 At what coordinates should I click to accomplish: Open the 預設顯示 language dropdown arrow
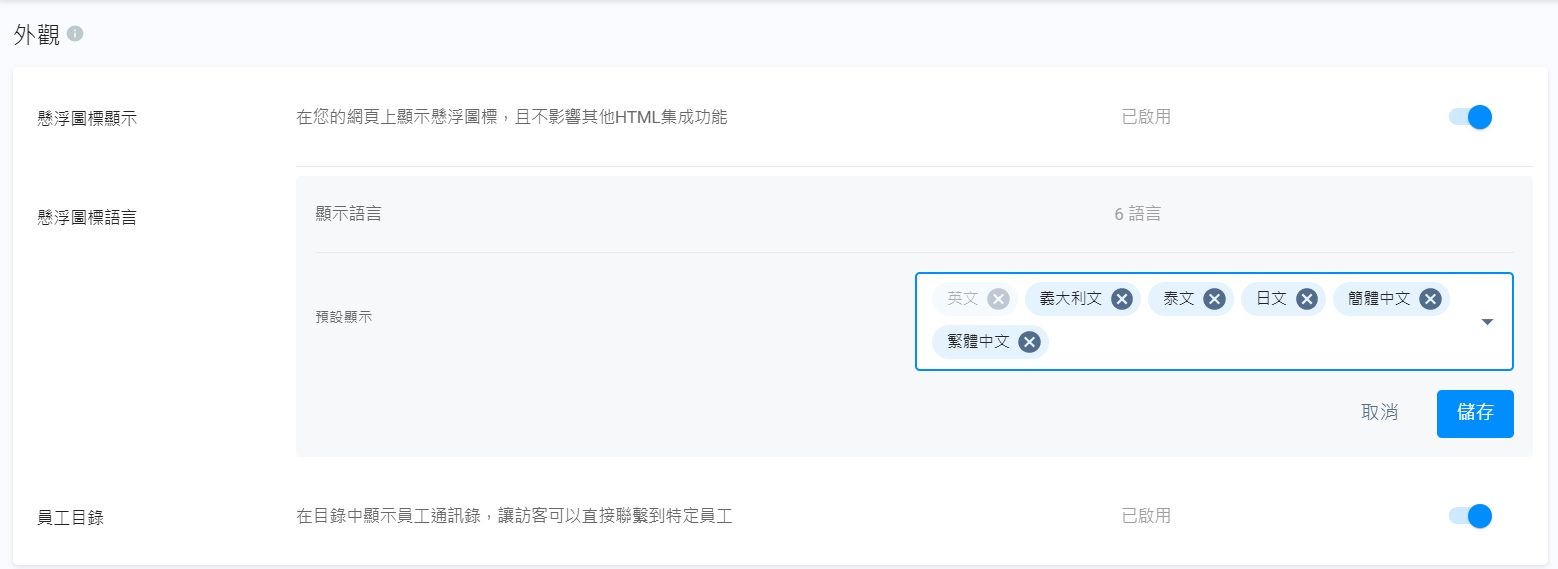(x=1487, y=322)
